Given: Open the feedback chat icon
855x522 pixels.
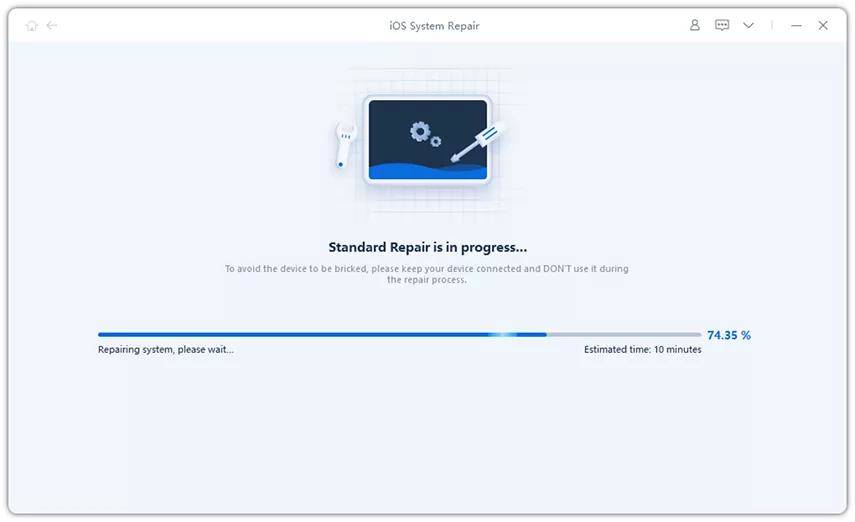Looking at the screenshot, I should click(x=722, y=25).
